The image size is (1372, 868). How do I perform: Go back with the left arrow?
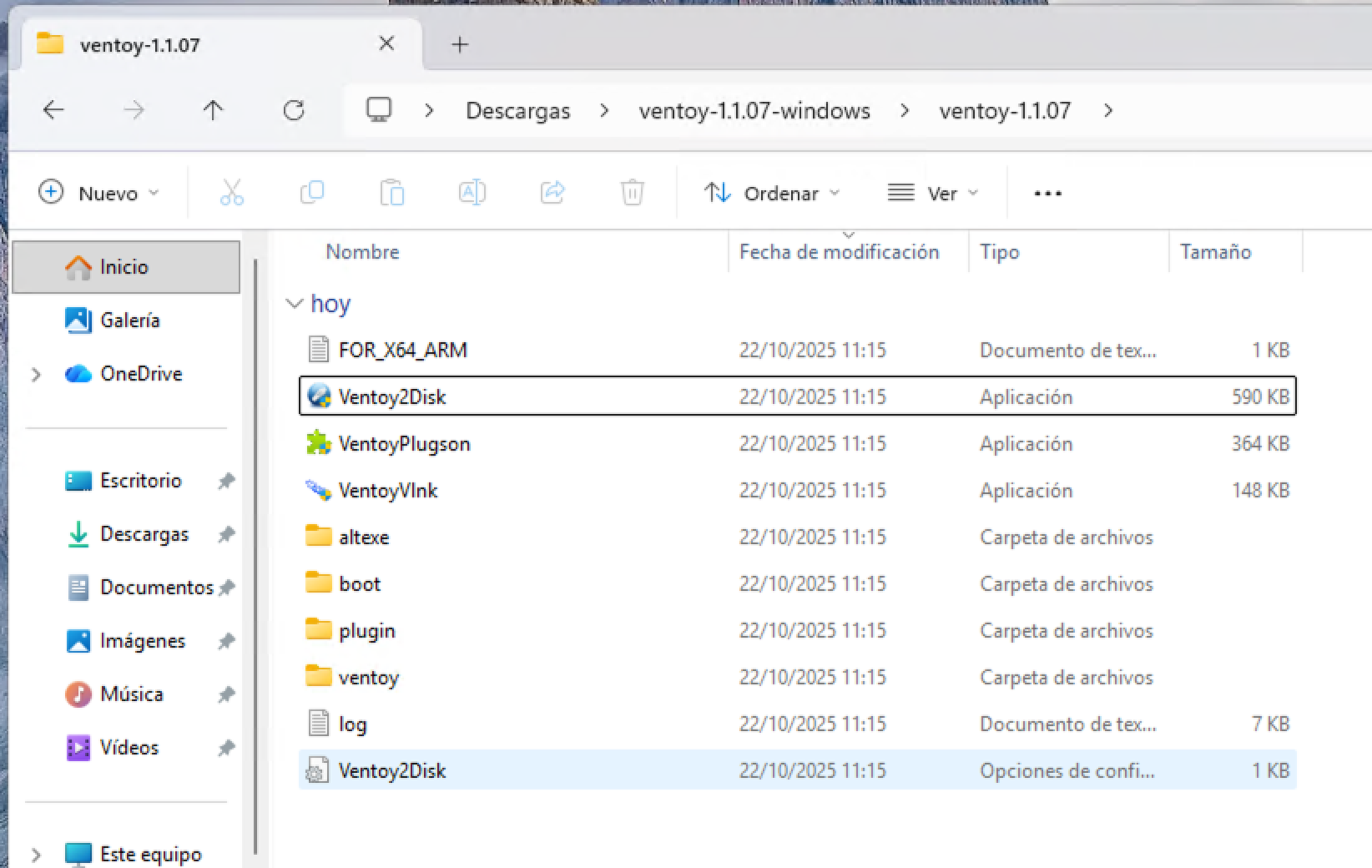[x=53, y=110]
